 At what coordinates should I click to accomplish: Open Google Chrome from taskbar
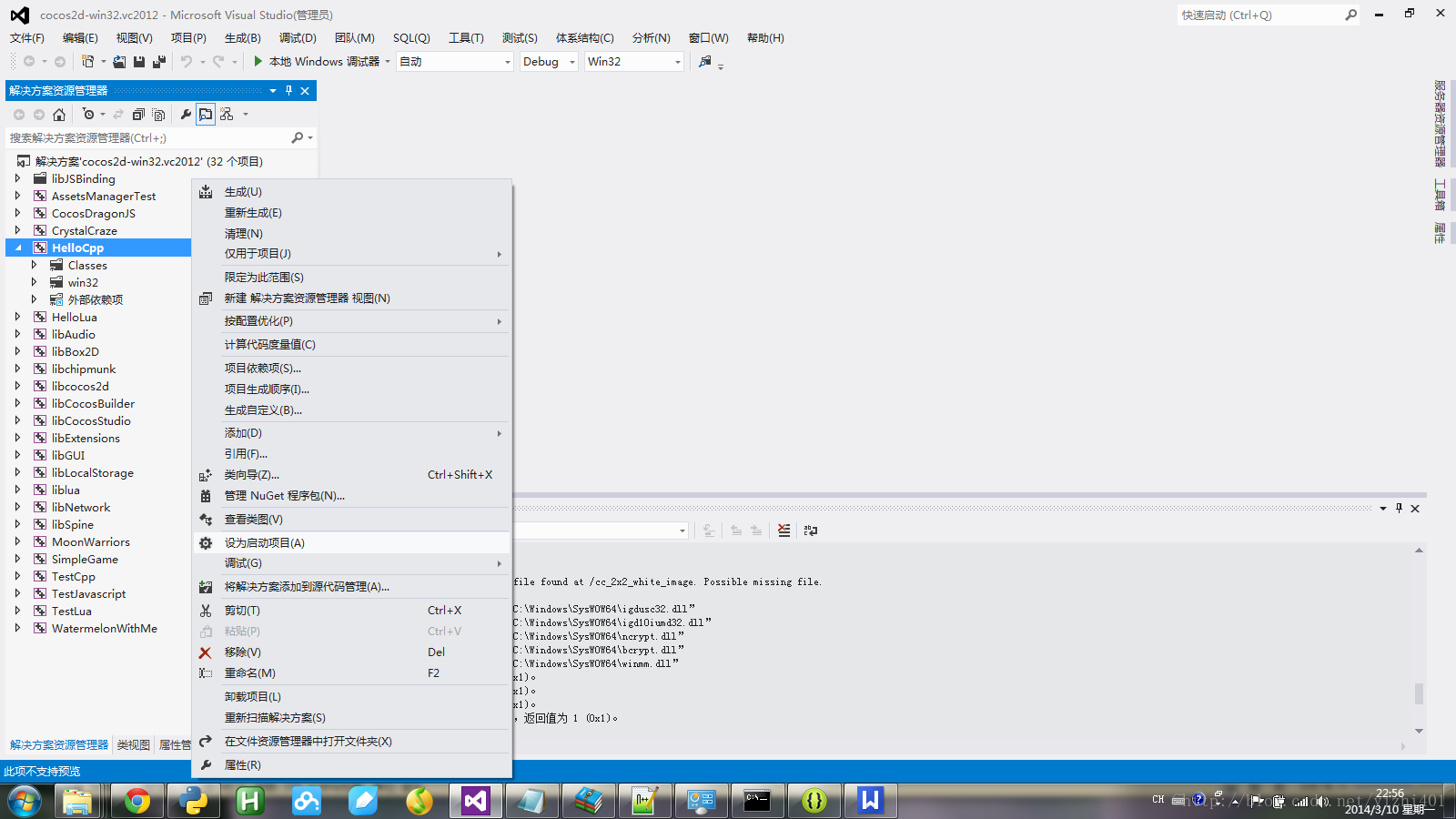[136, 801]
